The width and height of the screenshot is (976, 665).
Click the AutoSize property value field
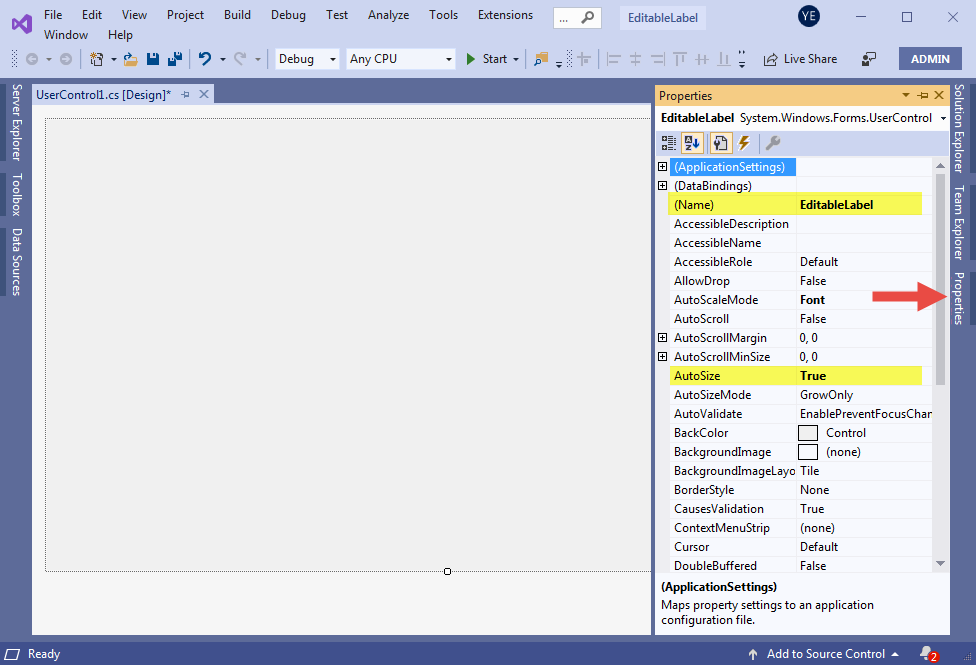pyautogui.click(x=858, y=376)
